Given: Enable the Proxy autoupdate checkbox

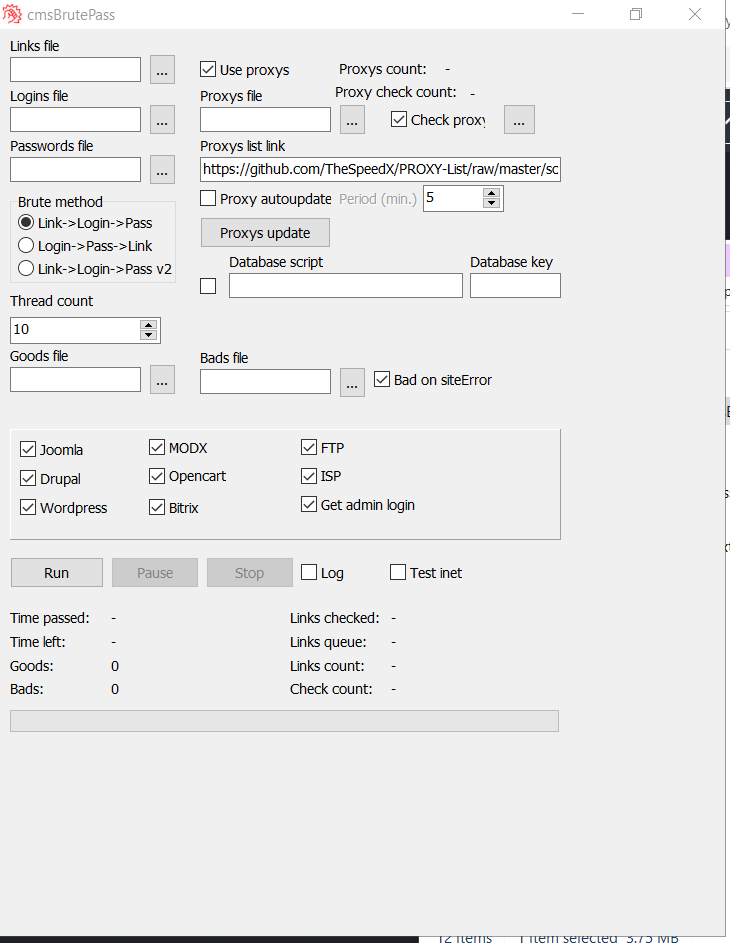Looking at the screenshot, I should click(x=208, y=198).
